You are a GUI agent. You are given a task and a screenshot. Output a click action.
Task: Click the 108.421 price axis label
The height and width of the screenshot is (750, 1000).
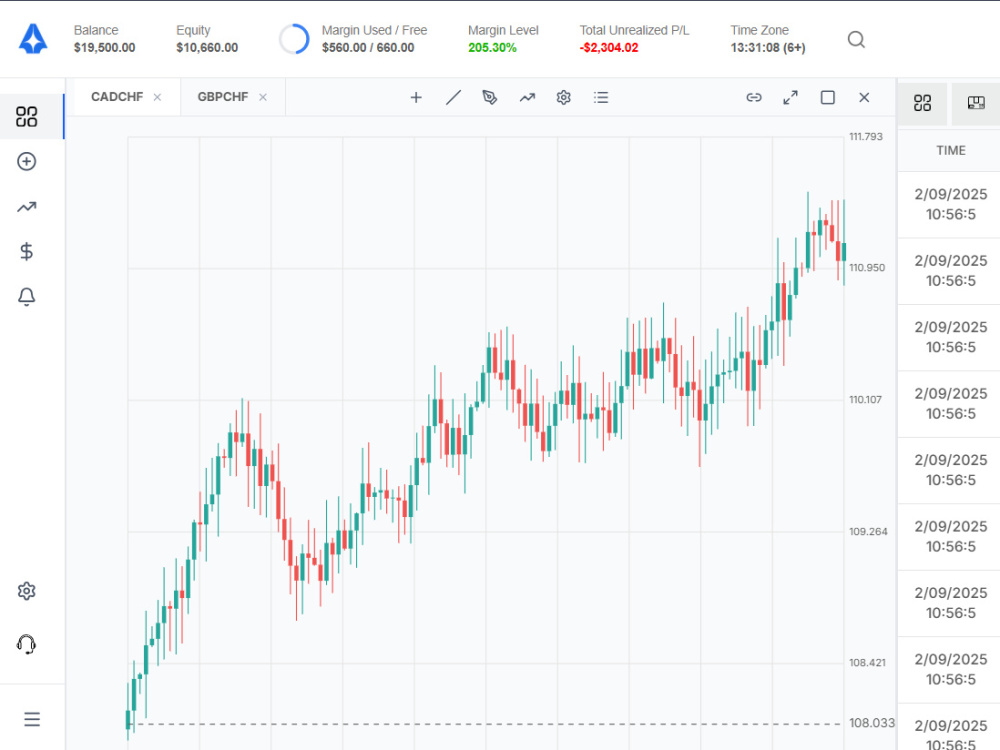point(867,663)
